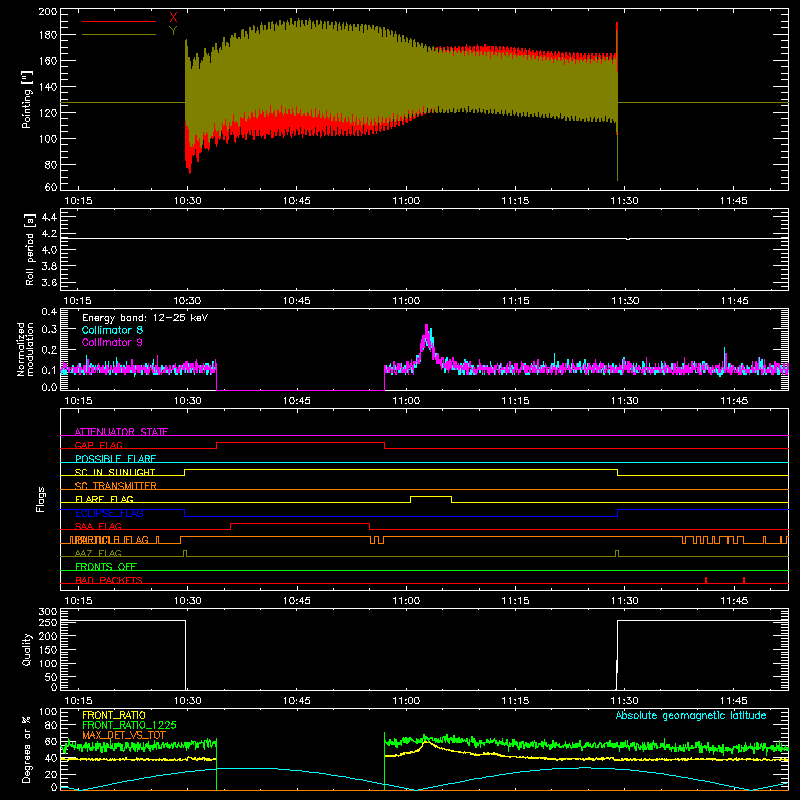Click the 3.6 tick on Roll period axis
800x800 pixels.
pyautogui.click(x=49, y=282)
